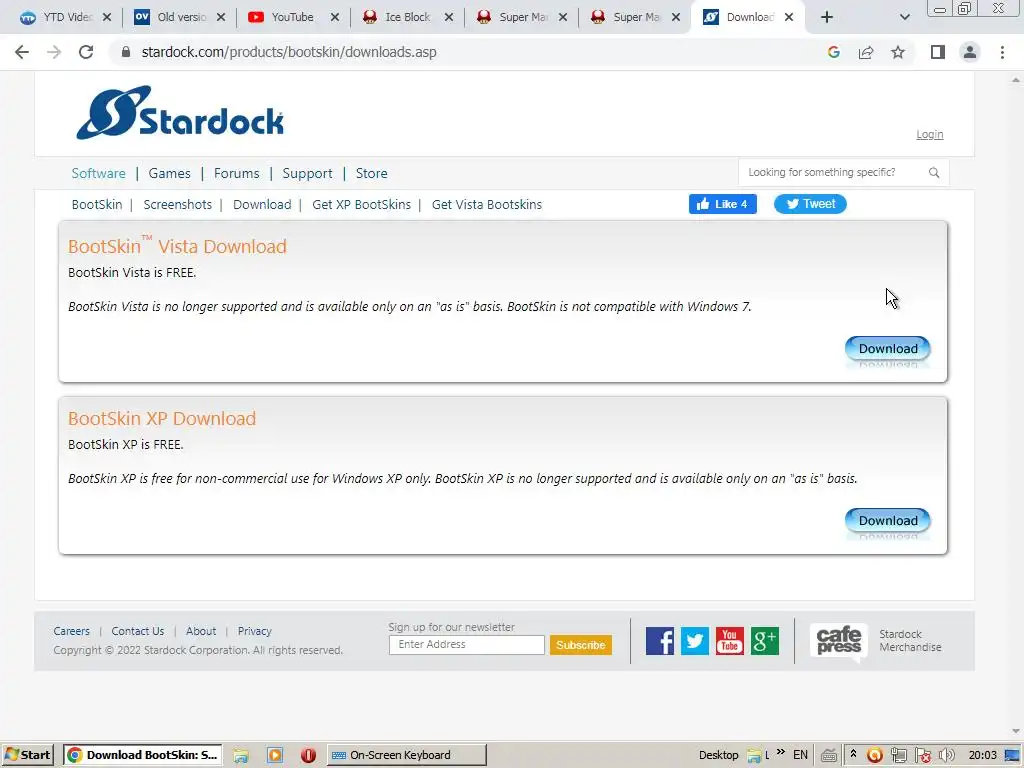Screen dimensions: 1024x768
Task: Open Get Vista Bootskins link
Action: [487, 204]
